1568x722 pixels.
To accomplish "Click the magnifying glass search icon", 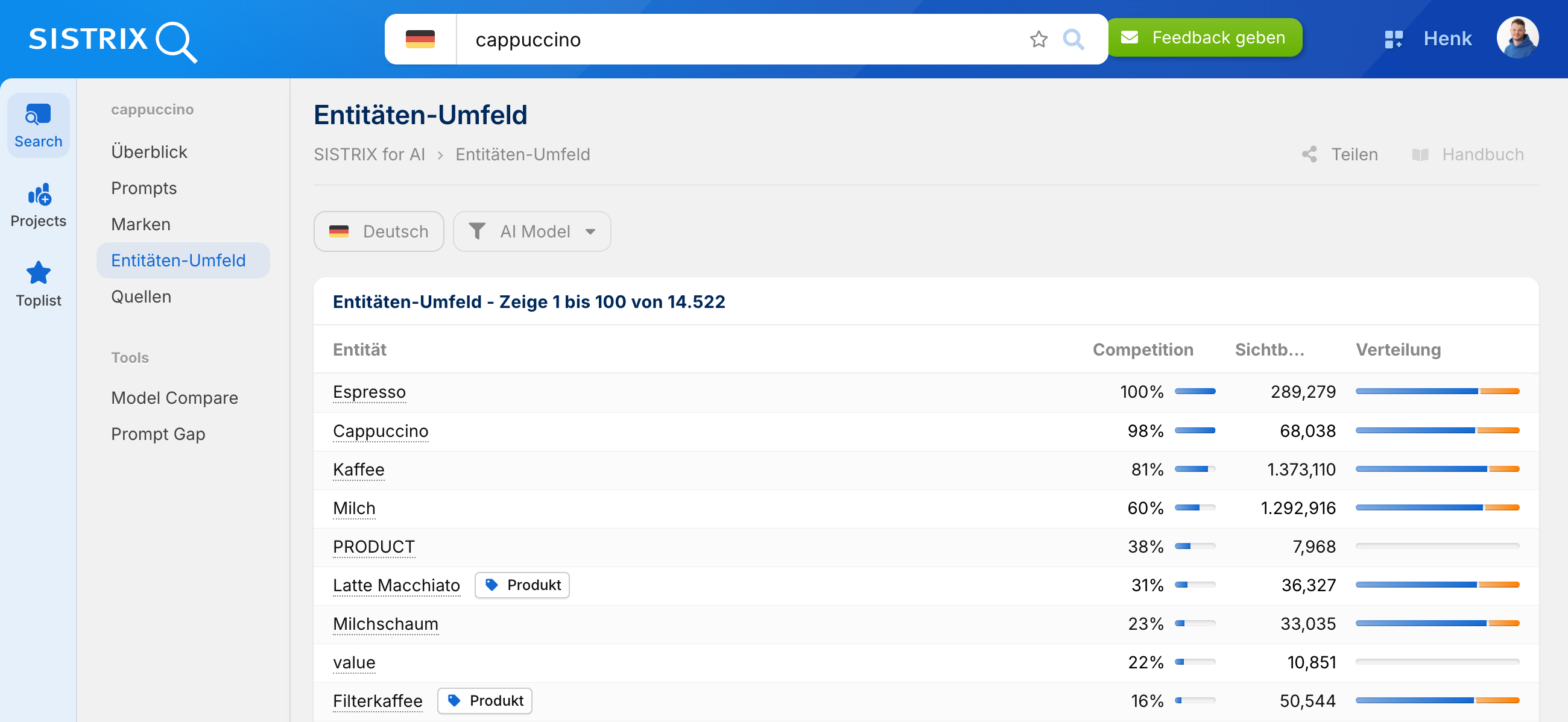I will coord(1073,40).
